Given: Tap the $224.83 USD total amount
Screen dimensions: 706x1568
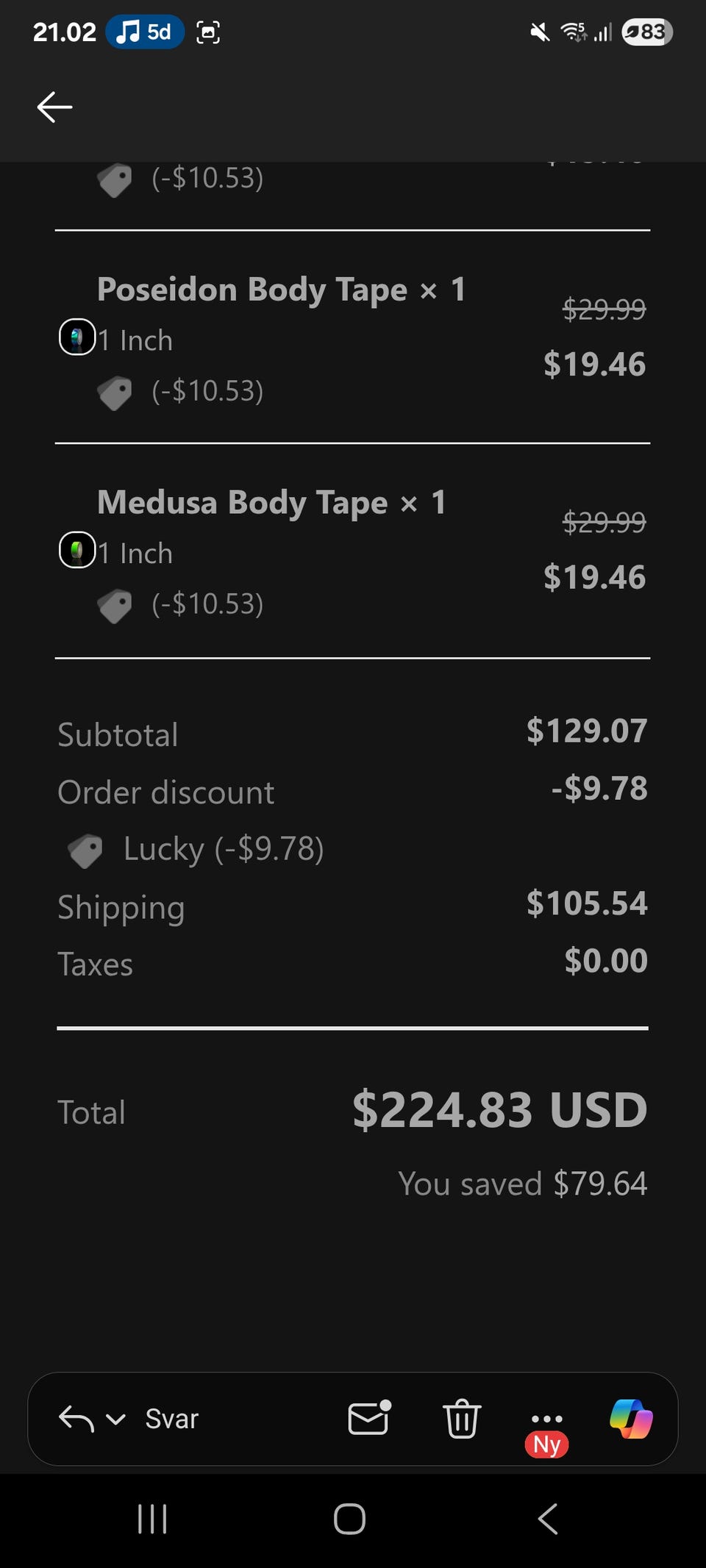Looking at the screenshot, I should pos(499,1109).
